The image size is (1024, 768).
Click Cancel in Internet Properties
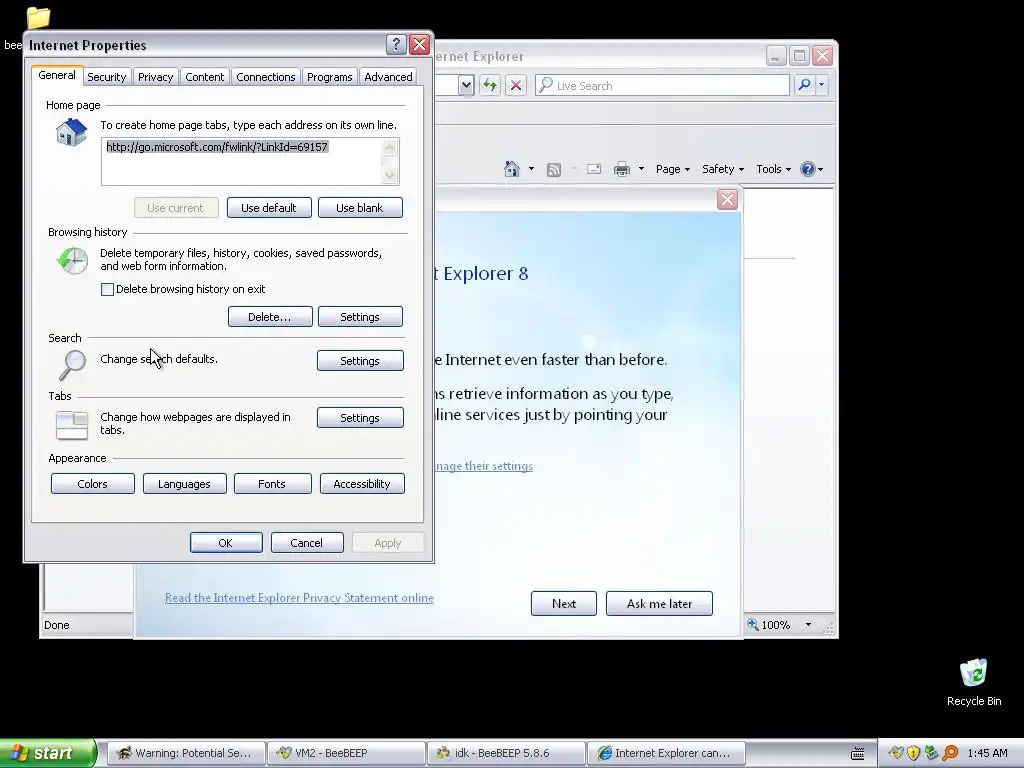(307, 543)
